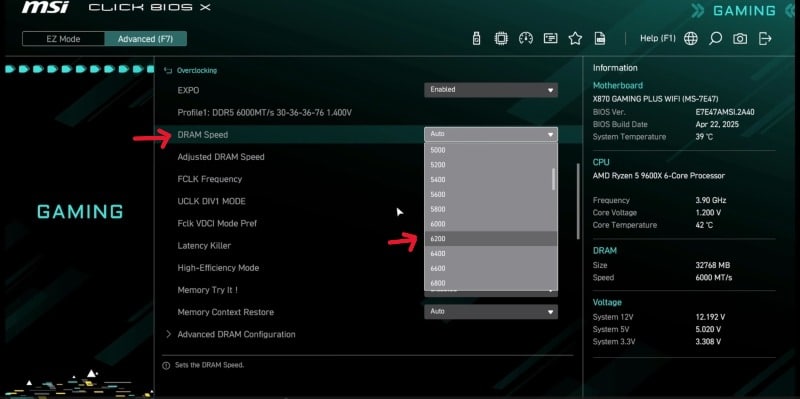This screenshot has width=800, height=399.
Task: Select the 'Memory Try It !' row label
Action: 208,290
